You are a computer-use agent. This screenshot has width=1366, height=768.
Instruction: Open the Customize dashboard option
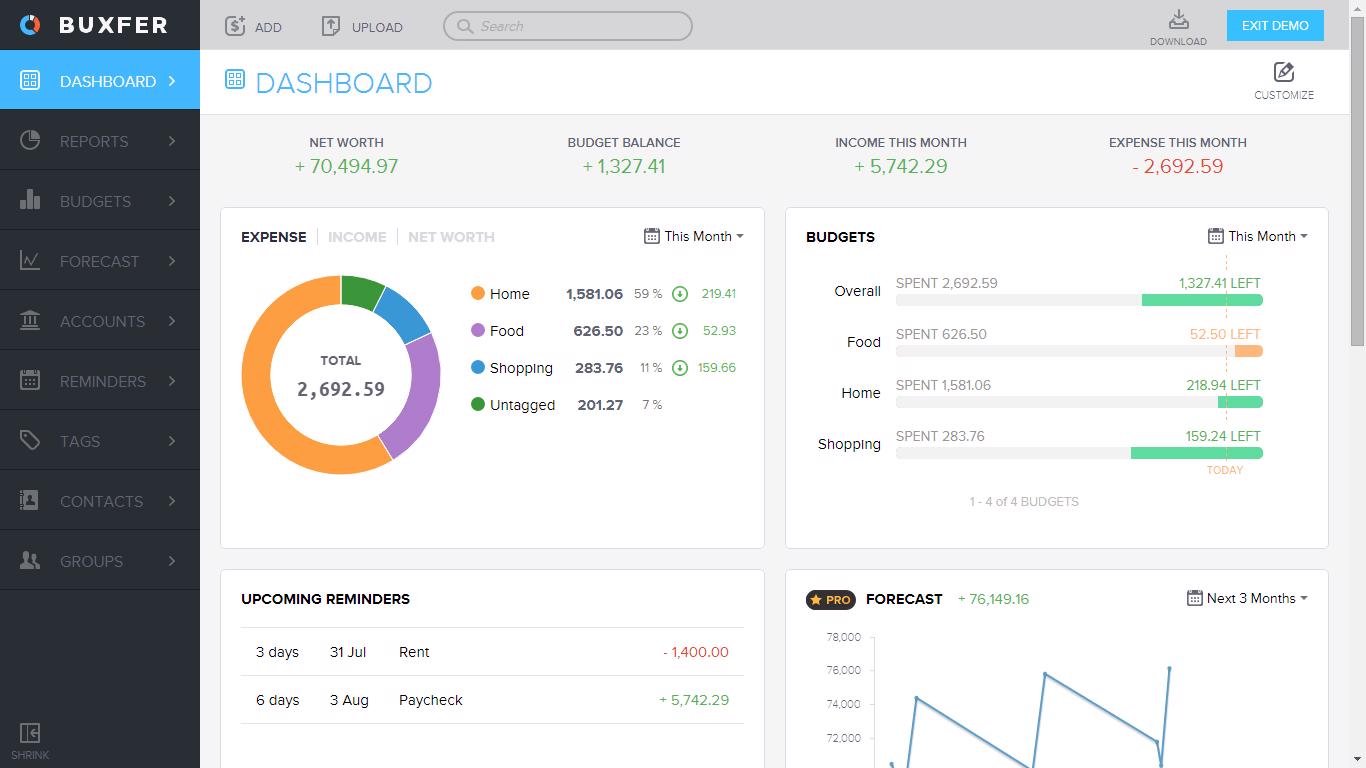click(x=1283, y=79)
